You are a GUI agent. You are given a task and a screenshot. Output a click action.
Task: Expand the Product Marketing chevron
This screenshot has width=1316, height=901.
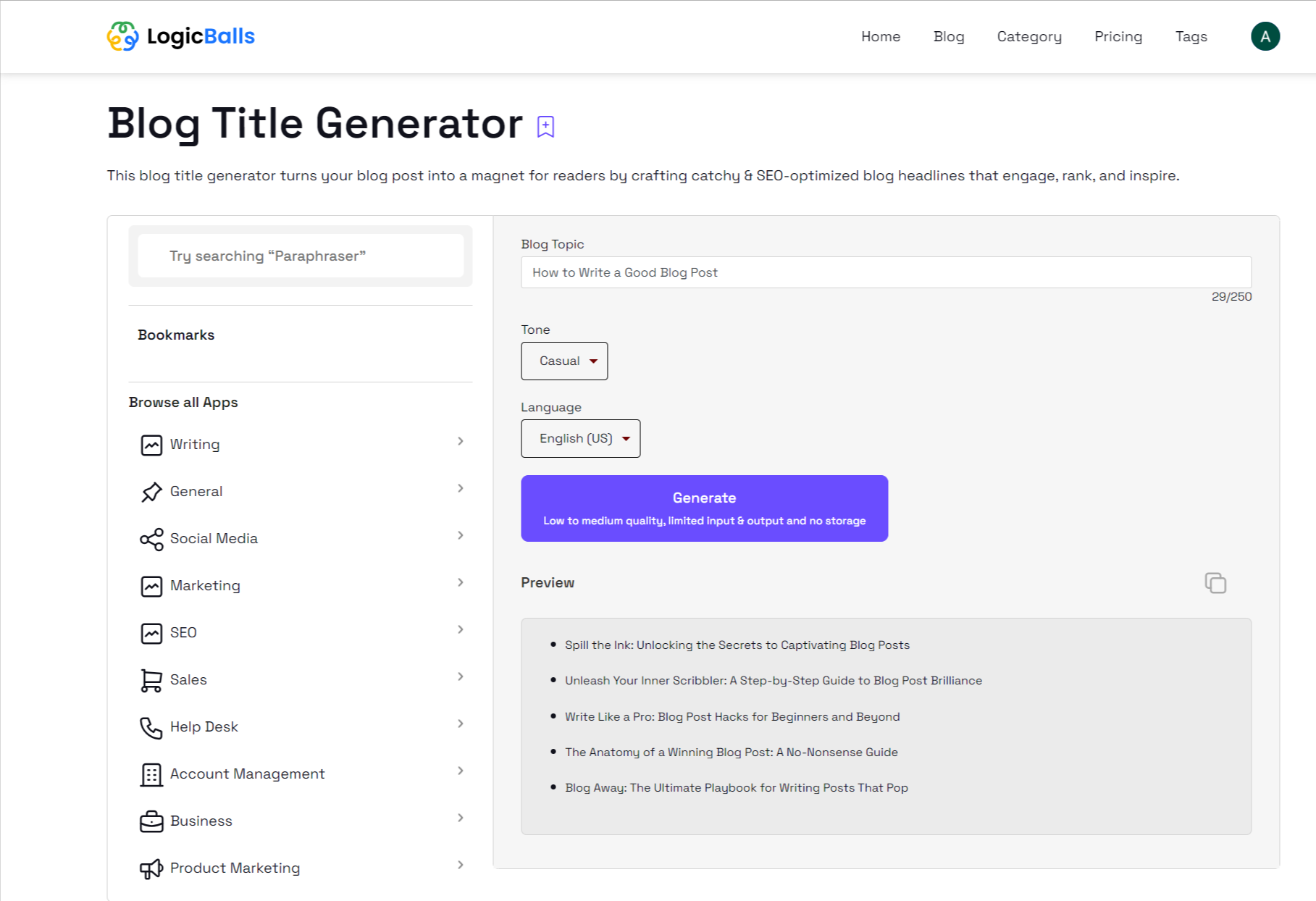(461, 865)
